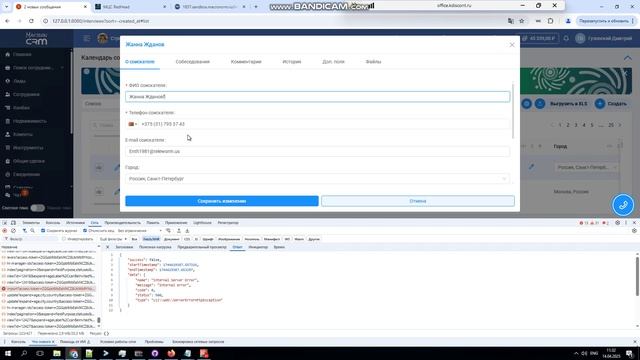Image resolution: width=640 pixels, height=360 pixels.
Task: Toggle the sidebar hamburger menu
Action: pyautogui.click(x=87, y=38)
